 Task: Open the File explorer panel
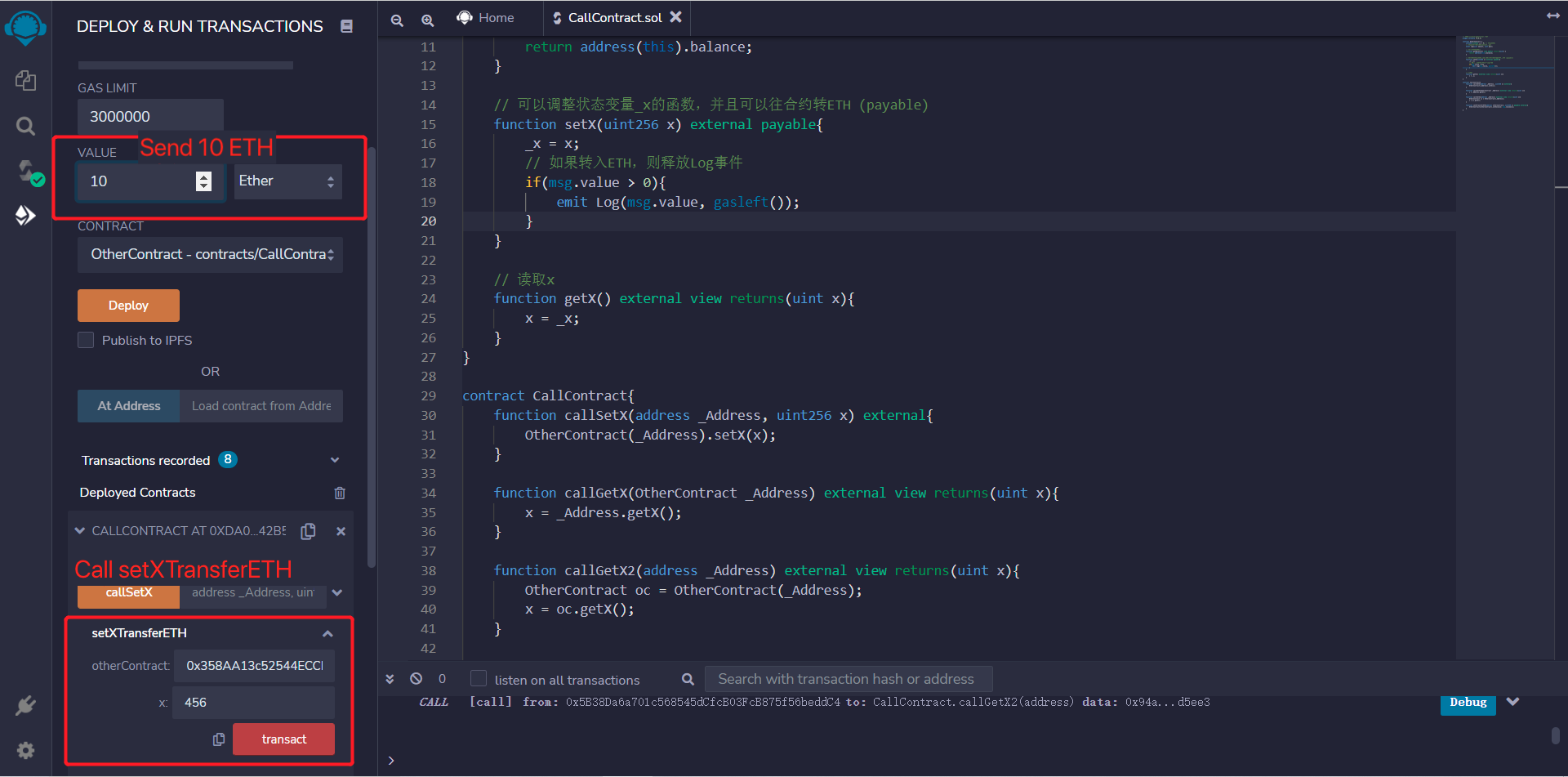[x=25, y=81]
